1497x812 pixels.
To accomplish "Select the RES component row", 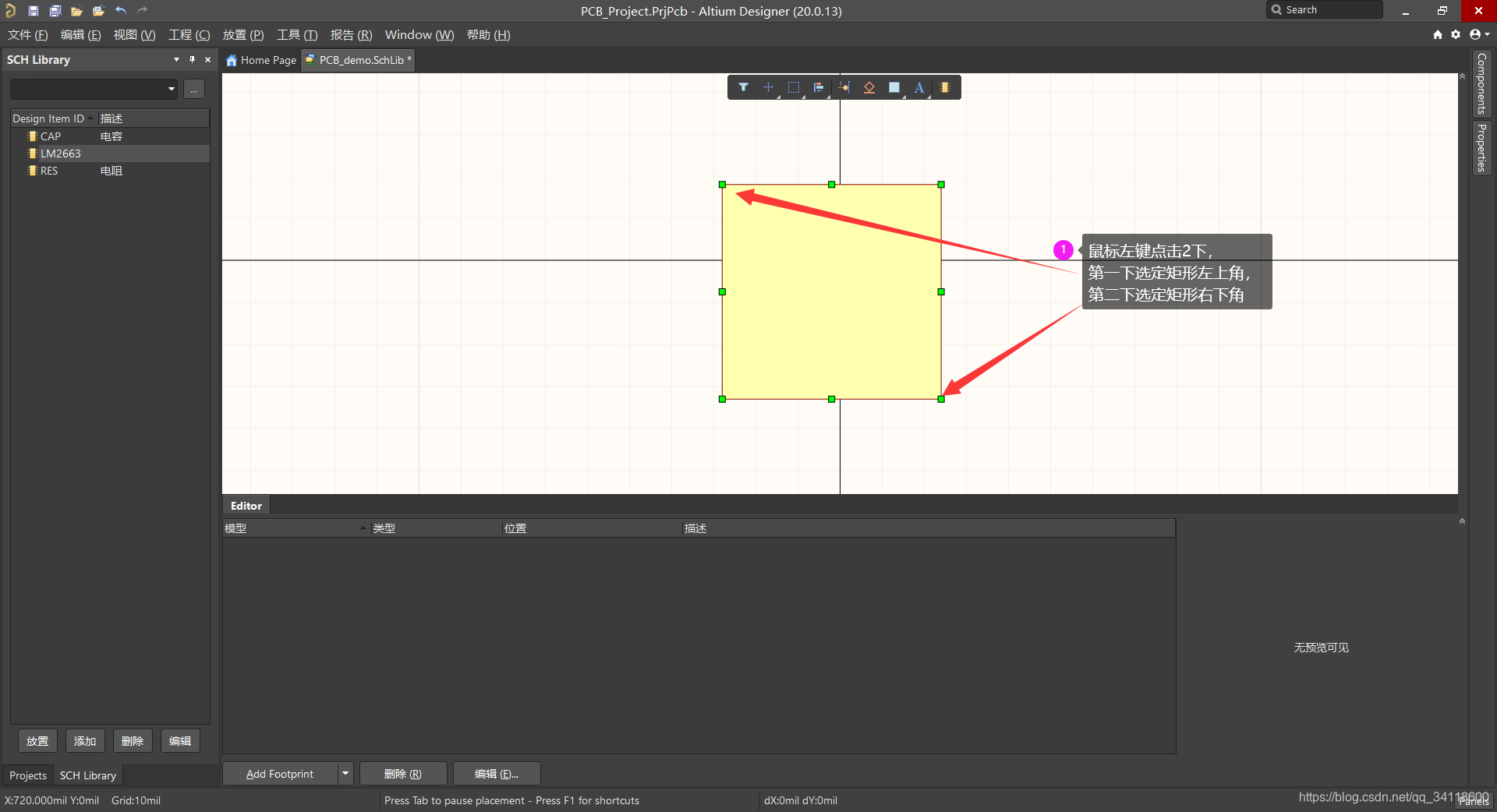I will click(110, 171).
